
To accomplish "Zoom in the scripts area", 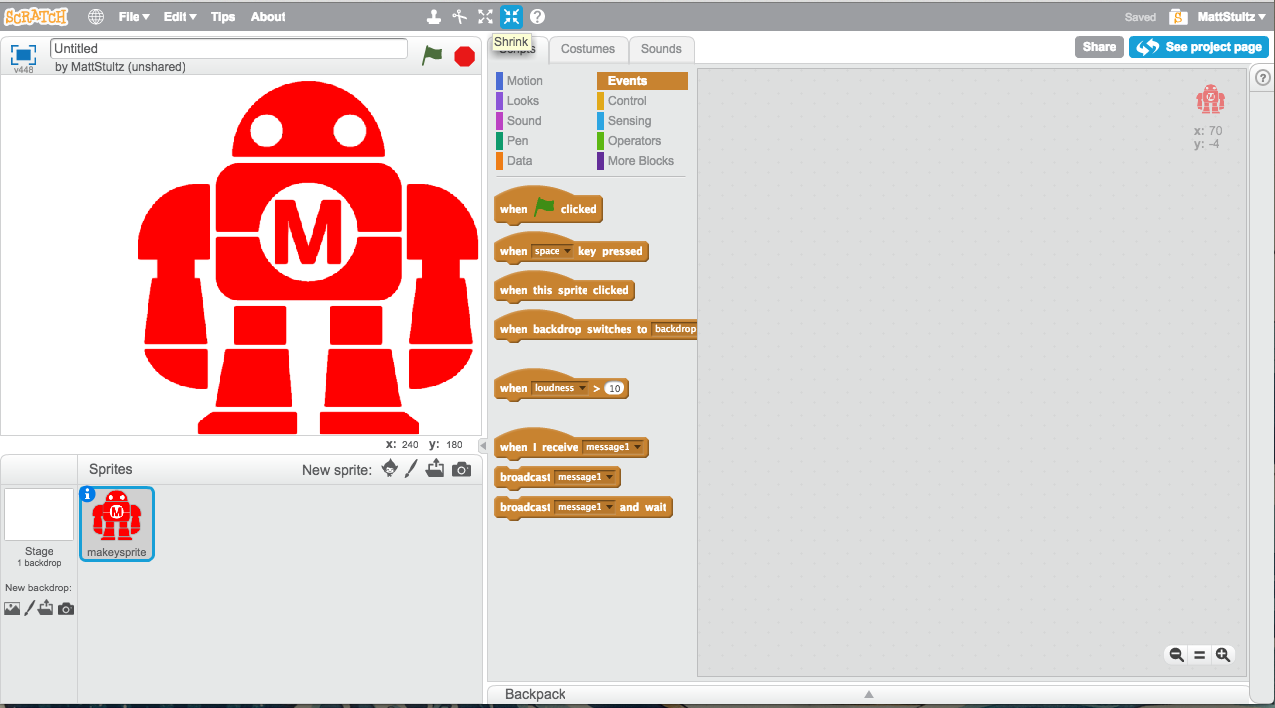I will (1222, 655).
